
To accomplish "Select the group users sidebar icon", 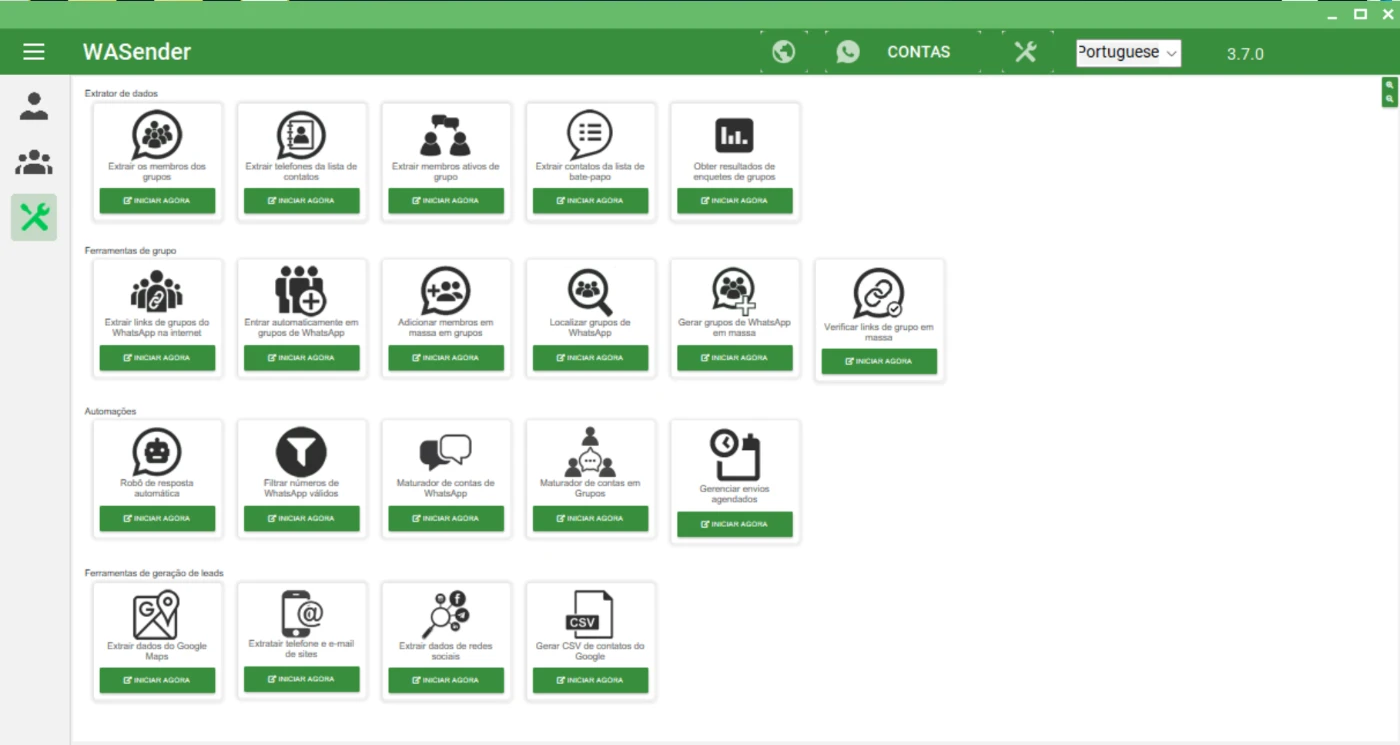I will pyautogui.click(x=34, y=162).
